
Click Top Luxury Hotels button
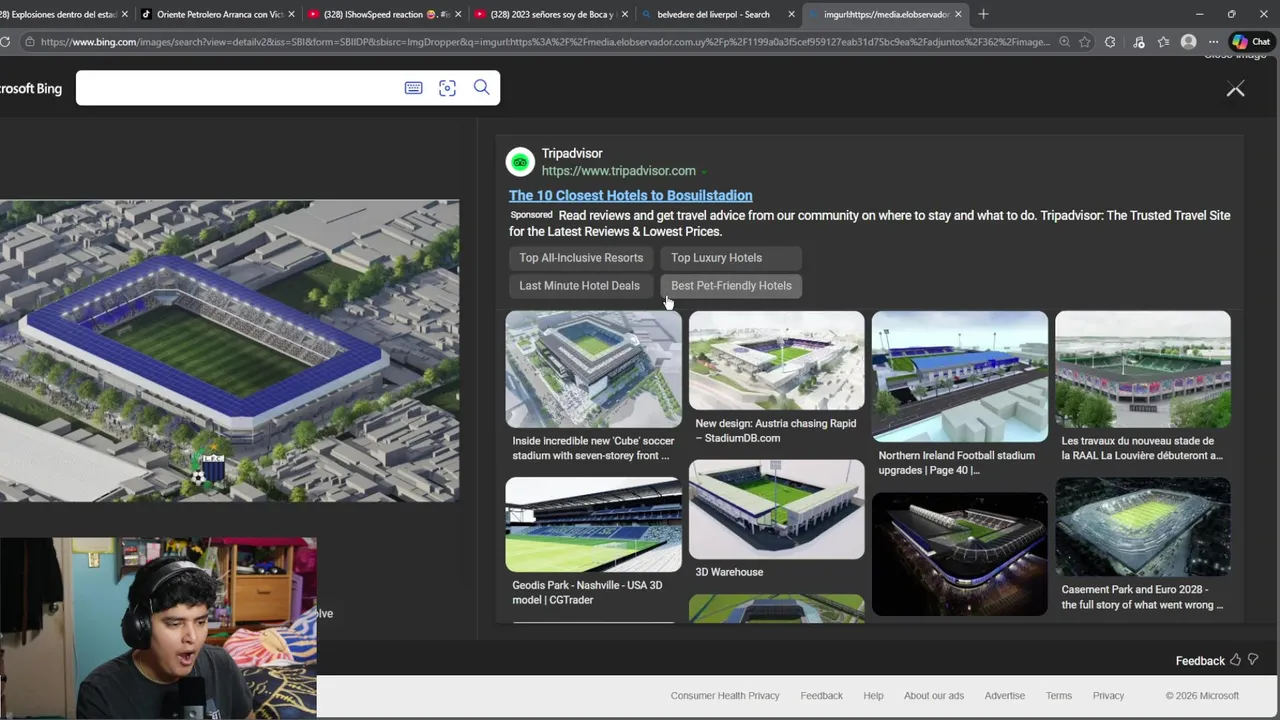731,258
